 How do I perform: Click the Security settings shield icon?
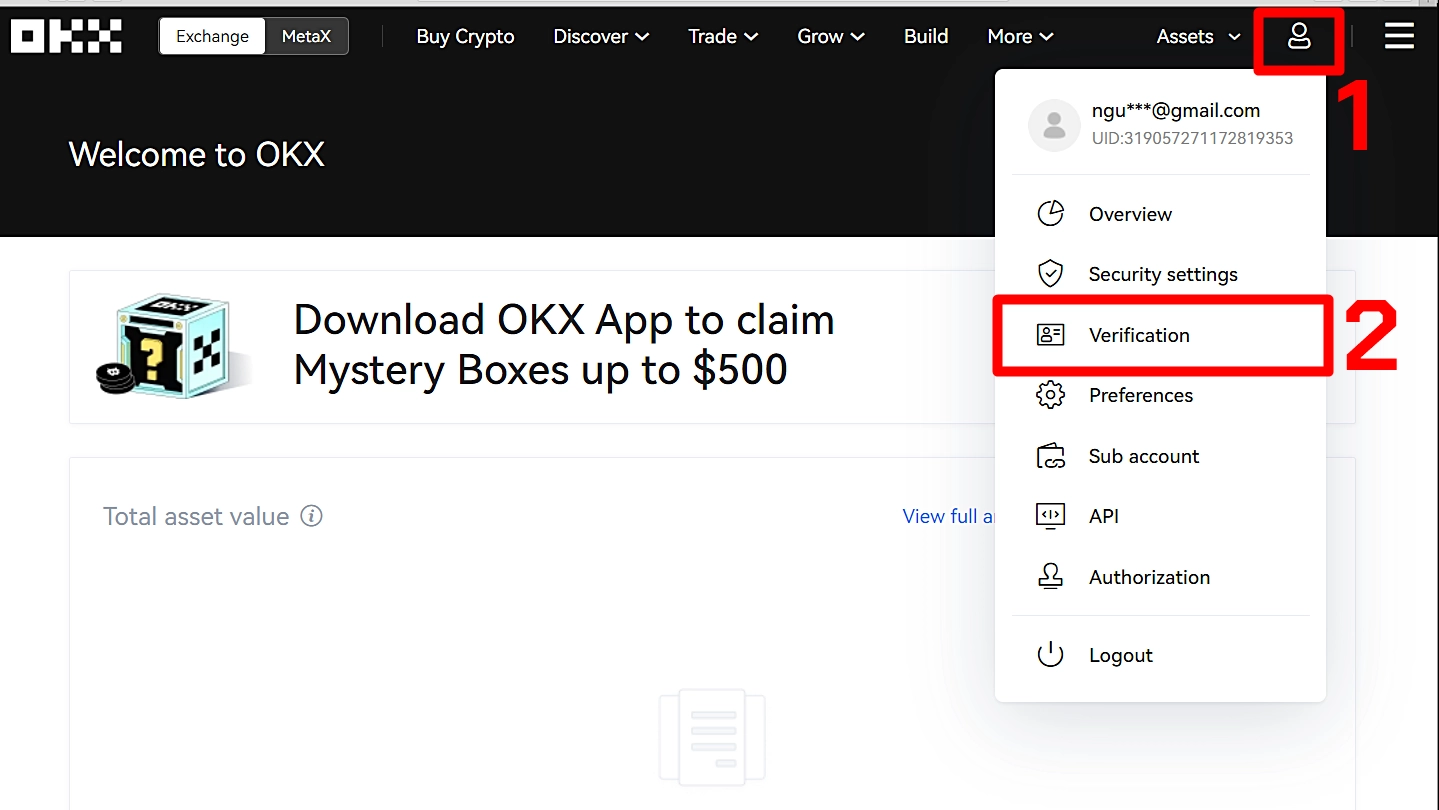click(x=1050, y=274)
